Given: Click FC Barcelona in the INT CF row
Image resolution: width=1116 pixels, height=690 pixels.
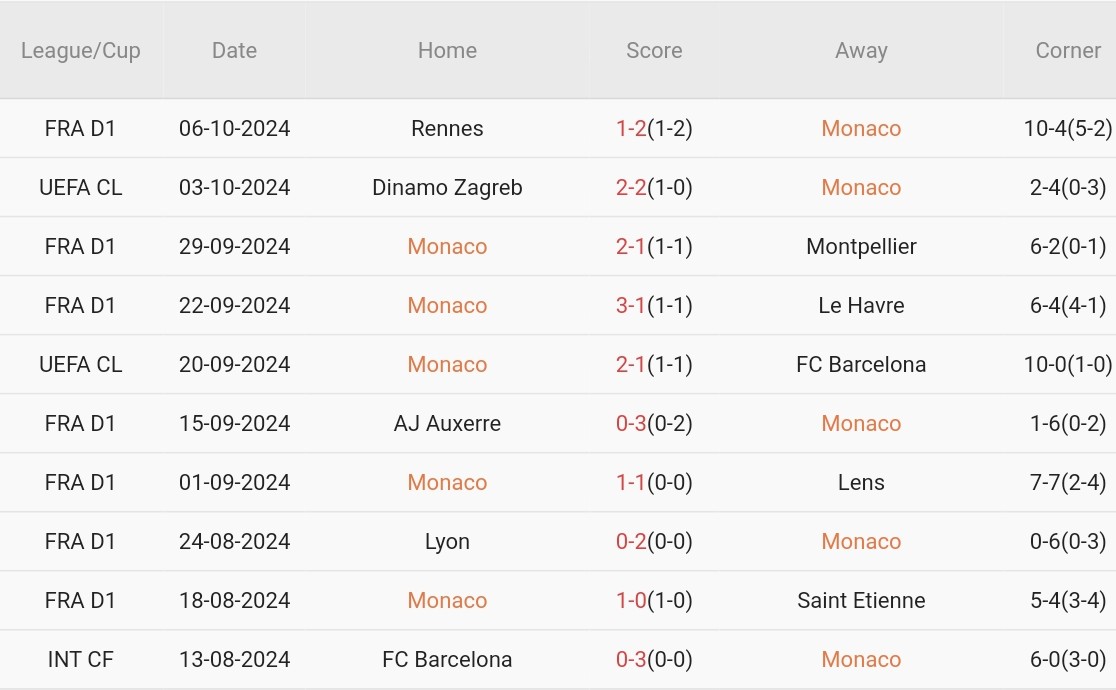Looking at the screenshot, I should pyautogui.click(x=447, y=659).
